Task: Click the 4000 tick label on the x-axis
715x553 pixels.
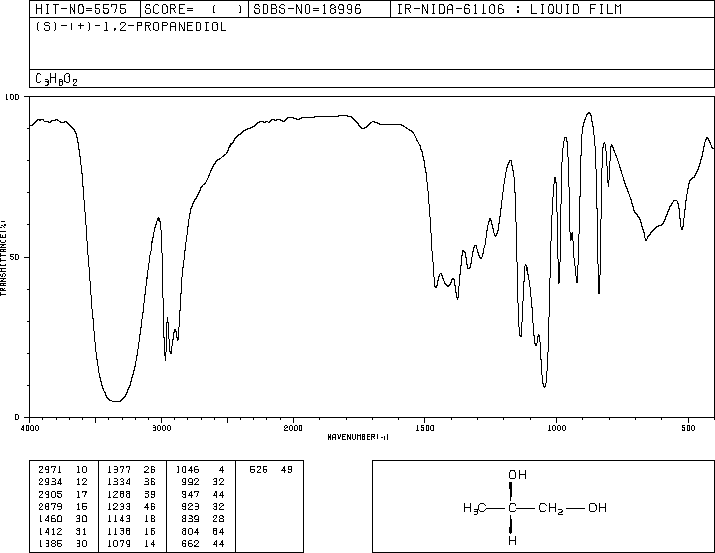Action: (30, 428)
